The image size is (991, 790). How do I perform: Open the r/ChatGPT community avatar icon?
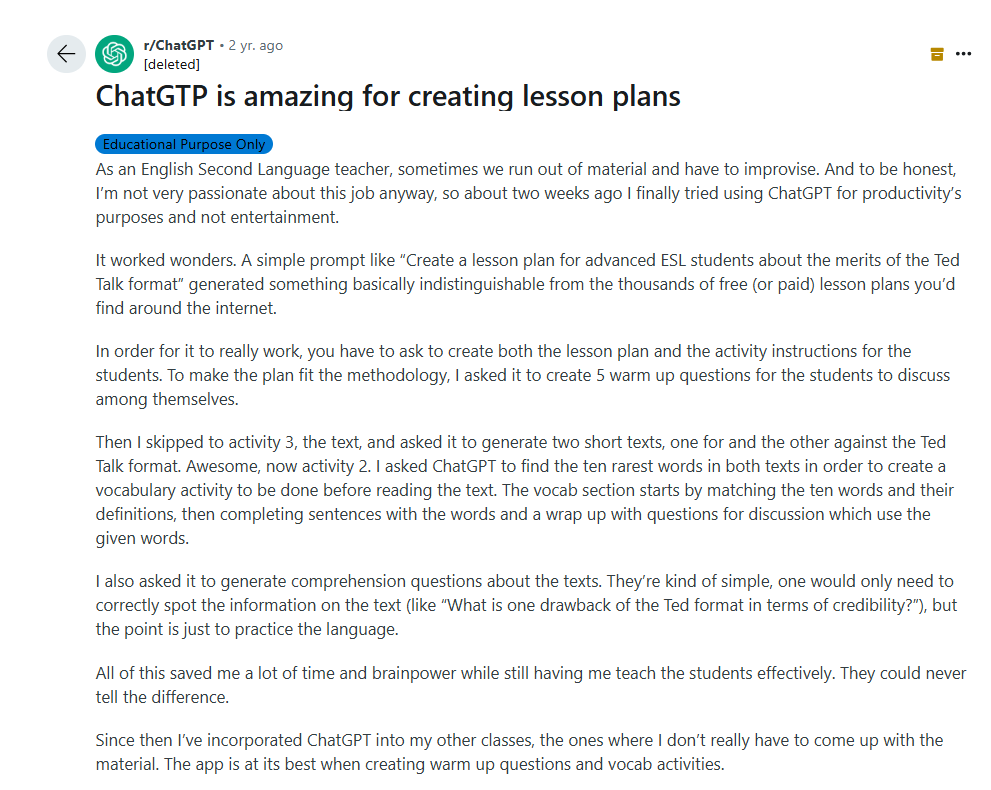pos(114,54)
